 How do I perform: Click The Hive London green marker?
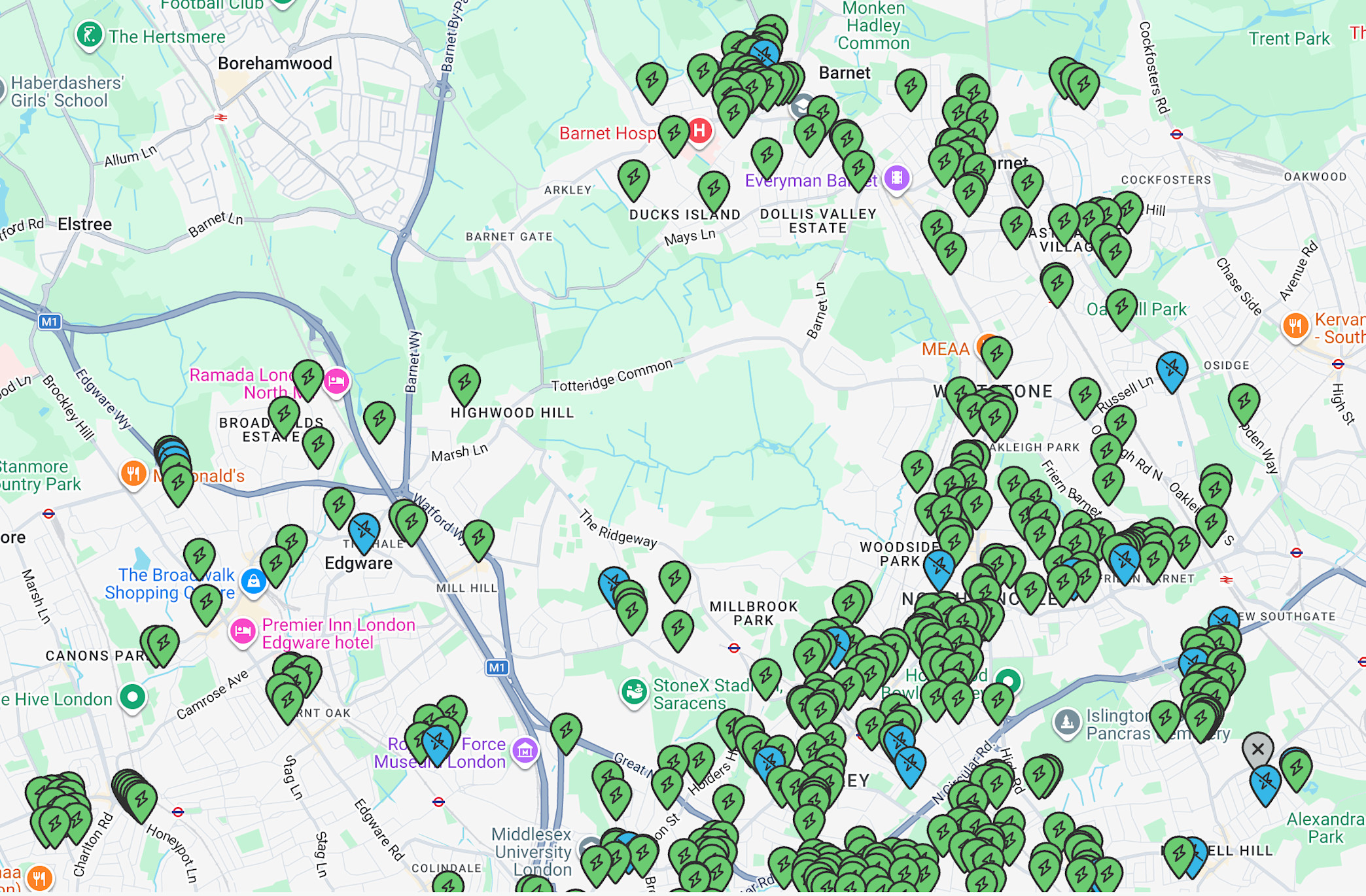(x=133, y=697)
